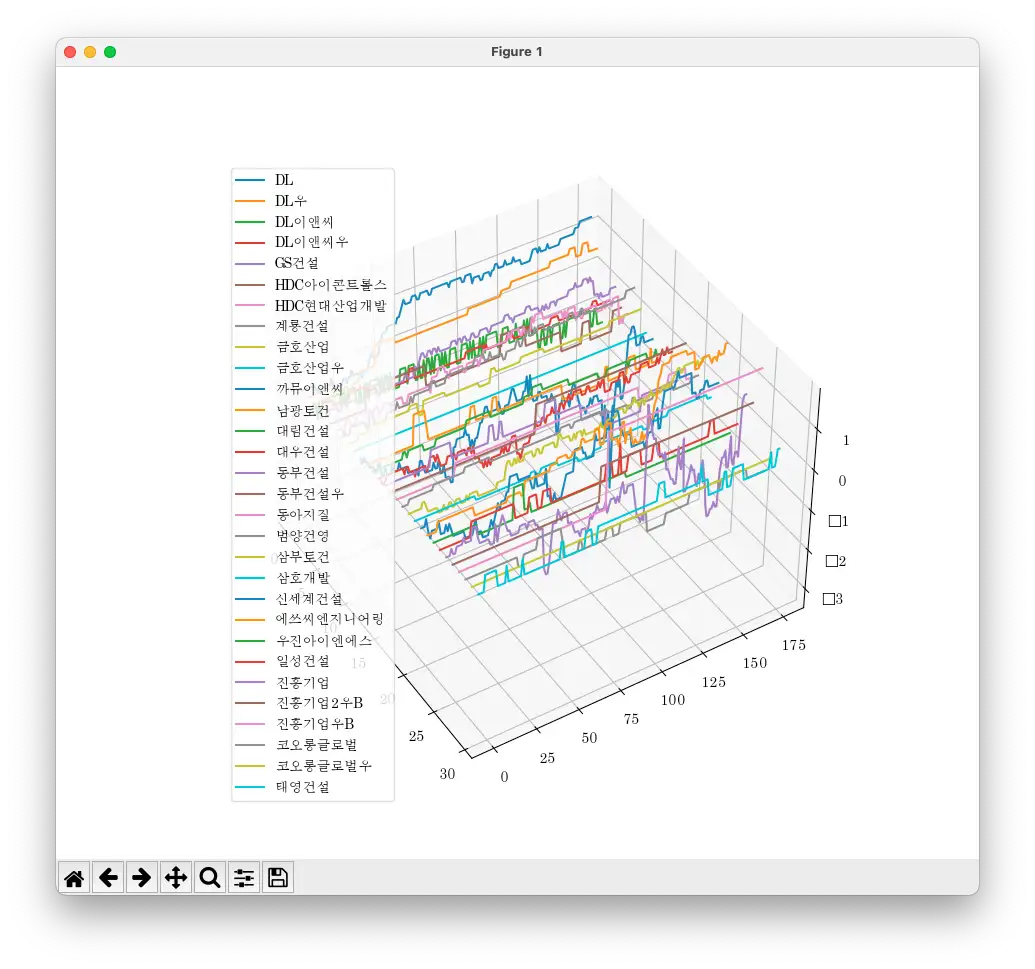Image resolution: width=1035 pixels, height=969 pixels.
Task: Click legend entry '신세계건설'
Action: point(309,599)
